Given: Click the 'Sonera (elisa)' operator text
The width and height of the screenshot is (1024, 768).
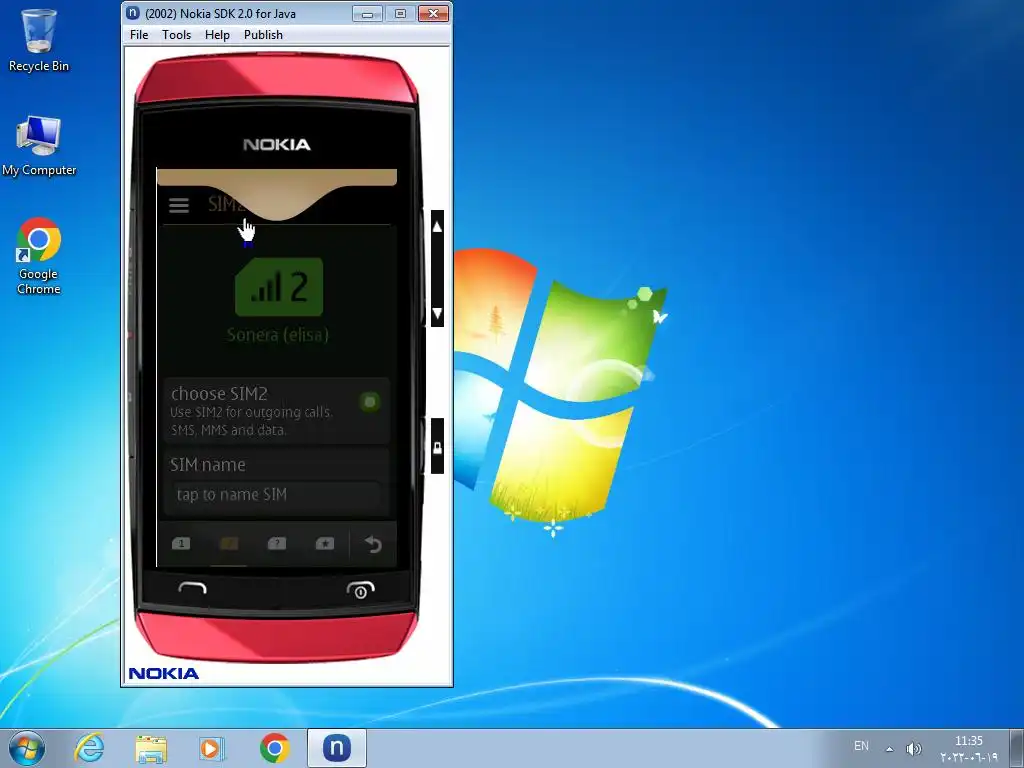Looking at the screenshot, I should click(x=278, y=335).
